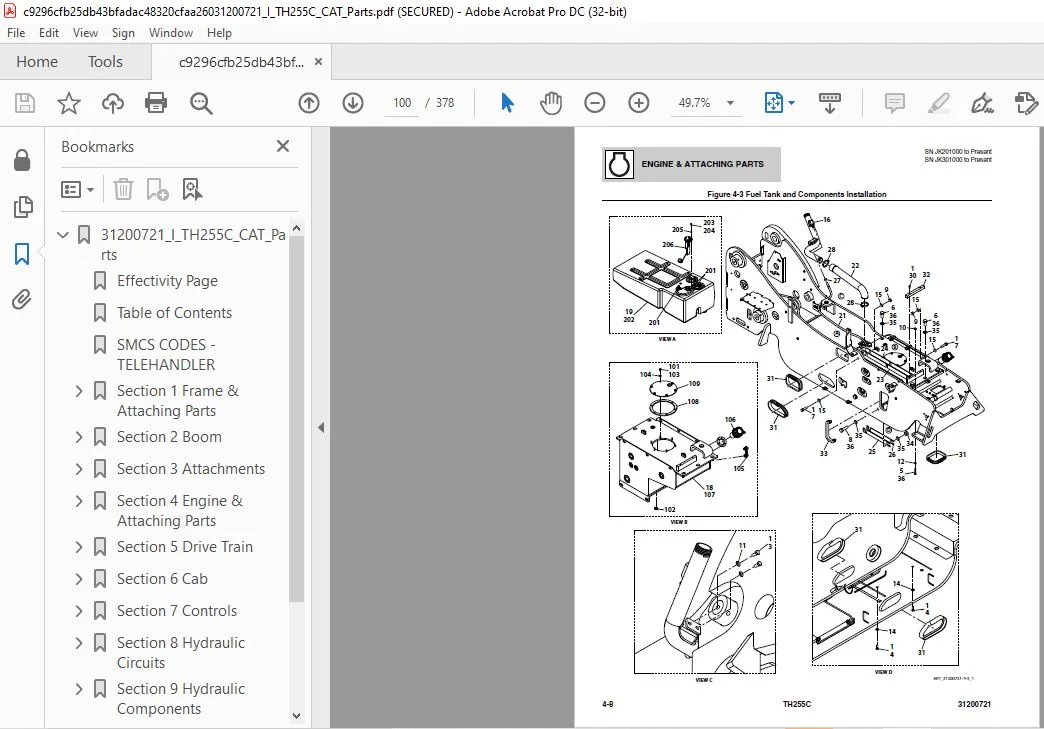Image resolution: width=1044 pixels, height=729 pixels.
Task: Expand Section 4 Engine & Attaching Parts
Action: (79, 501)
